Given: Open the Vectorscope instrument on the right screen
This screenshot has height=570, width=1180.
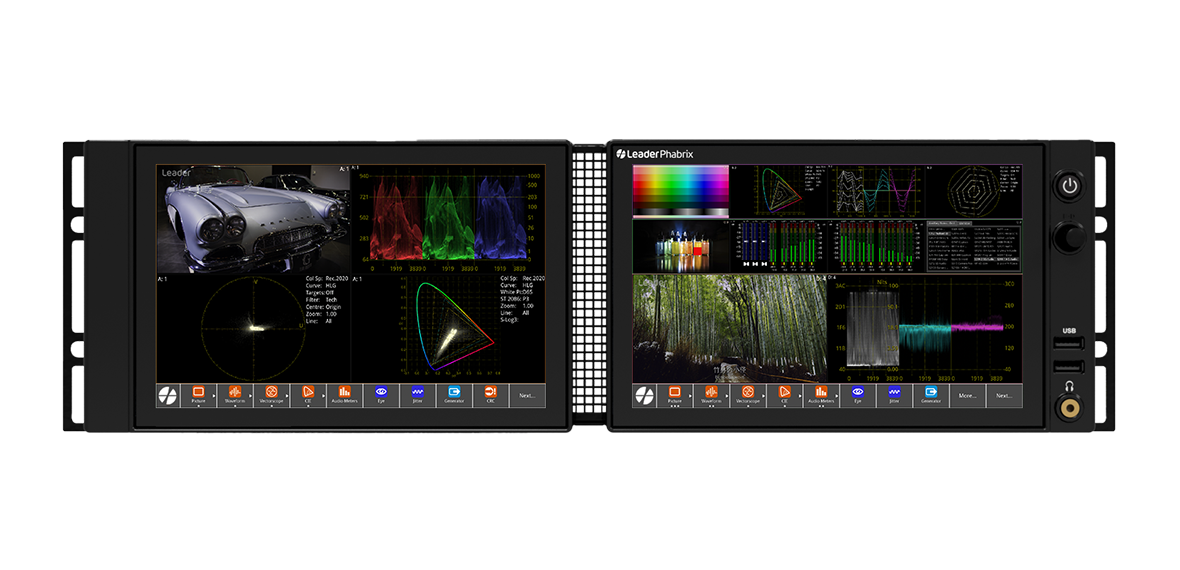Looking at the screenshot, I should [x=748, y=395].
